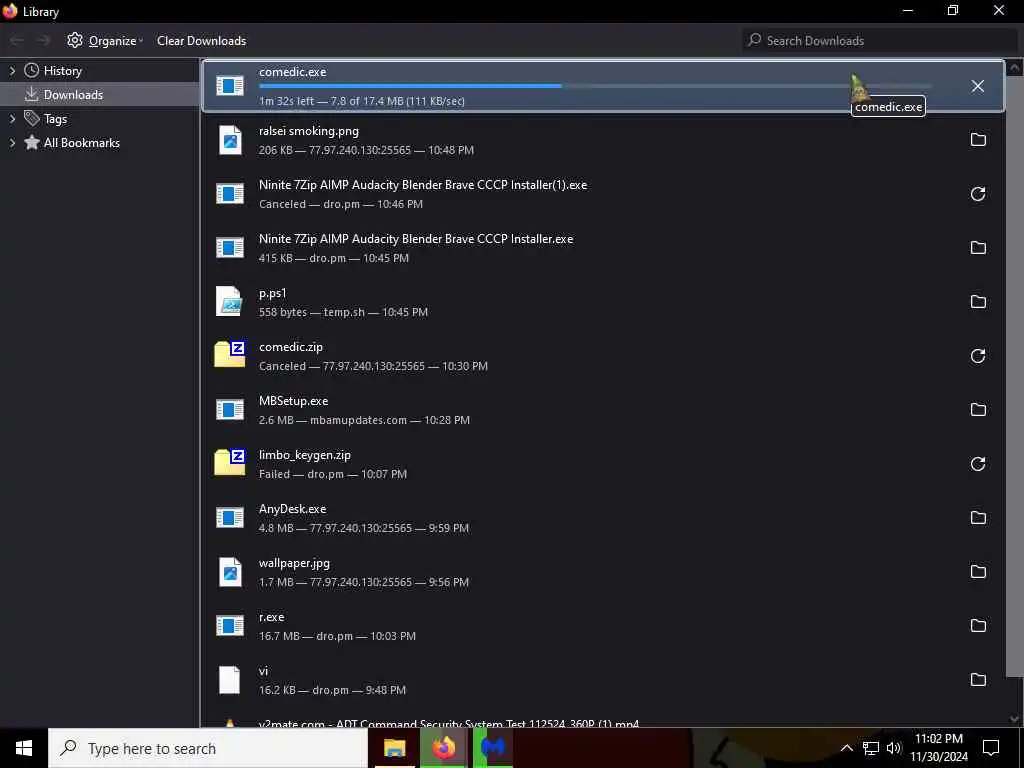Click the AnyDesk.exe file icon
Viewport: 1024px width, 768px height.
(230, 518)
